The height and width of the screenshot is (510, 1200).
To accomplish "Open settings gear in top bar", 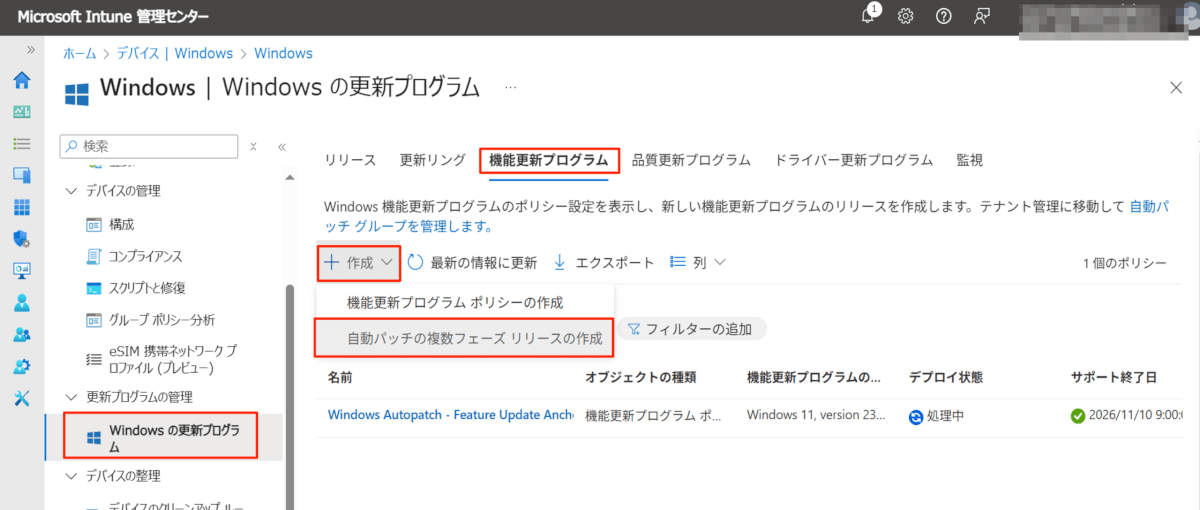I will [x=906, y=16].
